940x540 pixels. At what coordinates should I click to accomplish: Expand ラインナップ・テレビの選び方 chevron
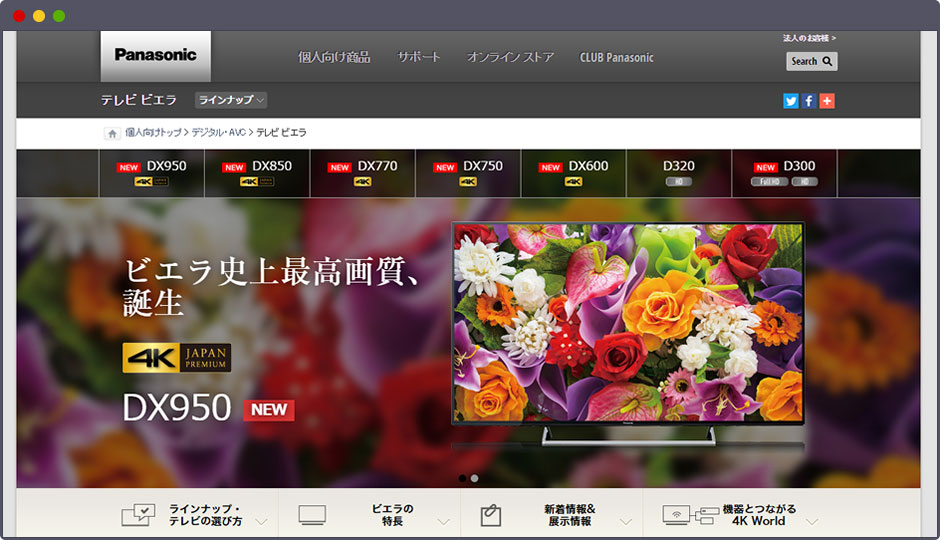tap(261, 522)
